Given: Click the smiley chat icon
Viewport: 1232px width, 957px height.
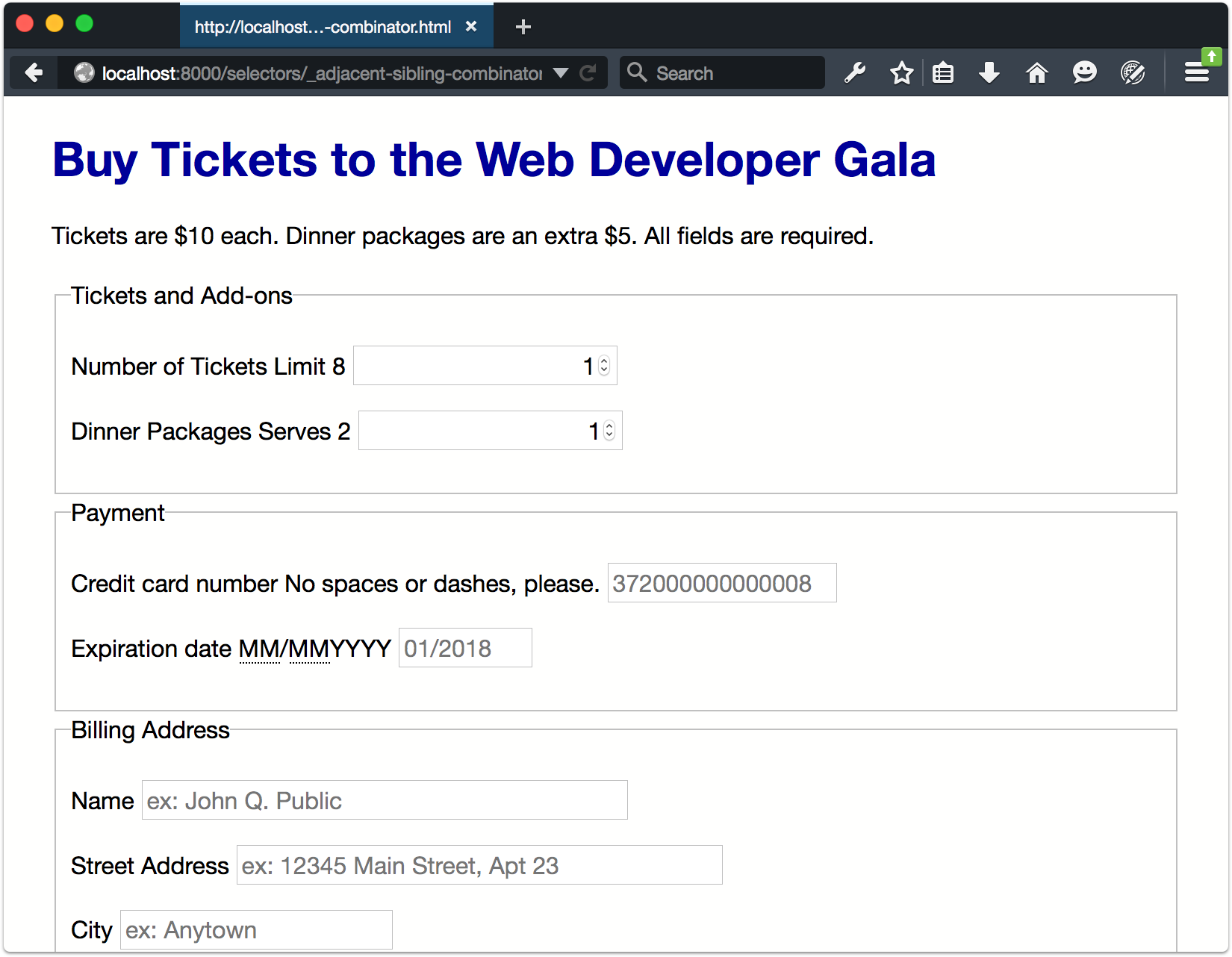Looking at the screenshot, I should tap(1084, 73).
